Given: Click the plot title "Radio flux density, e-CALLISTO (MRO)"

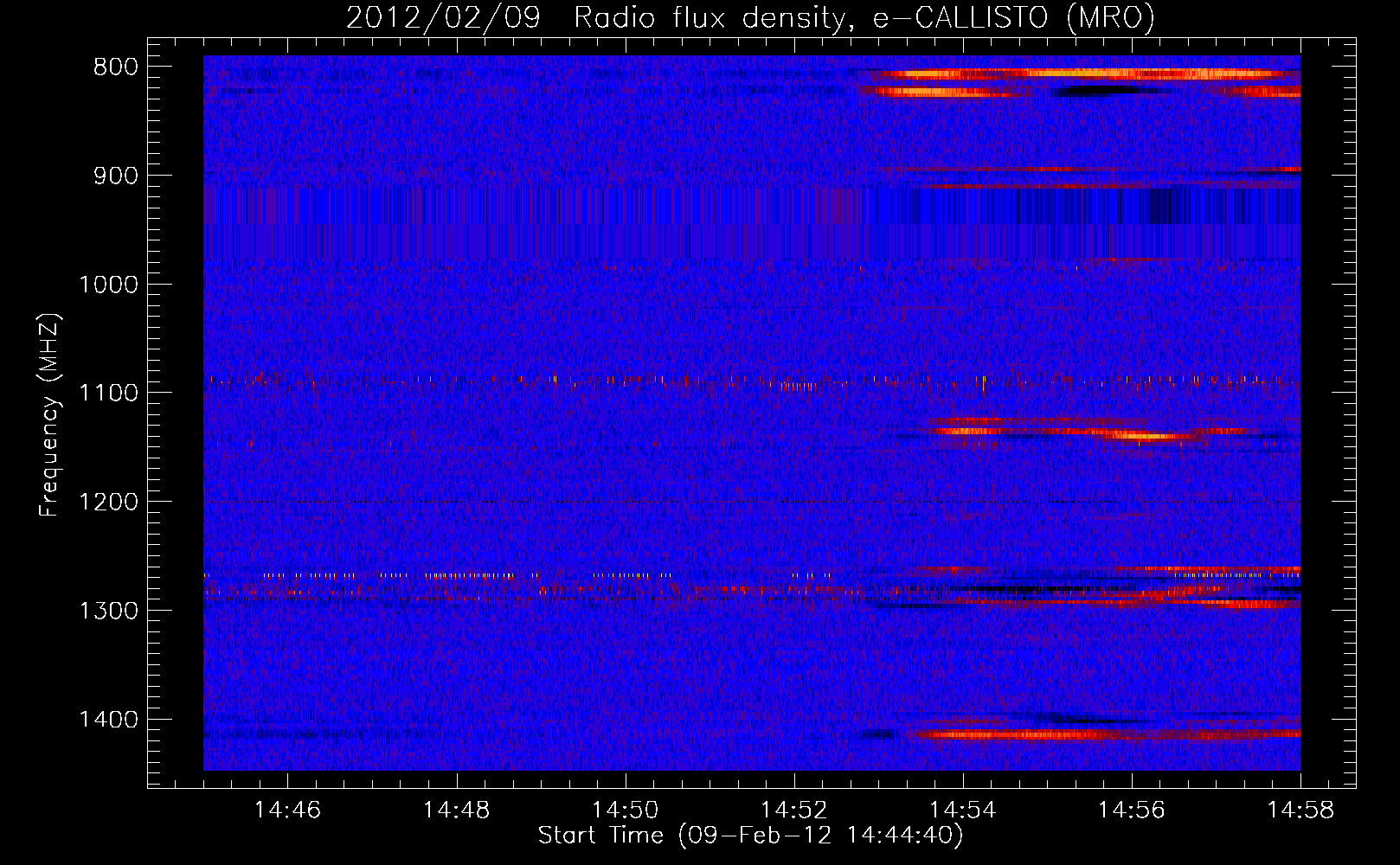Looking at the screenshot, I should pos(864,17).
